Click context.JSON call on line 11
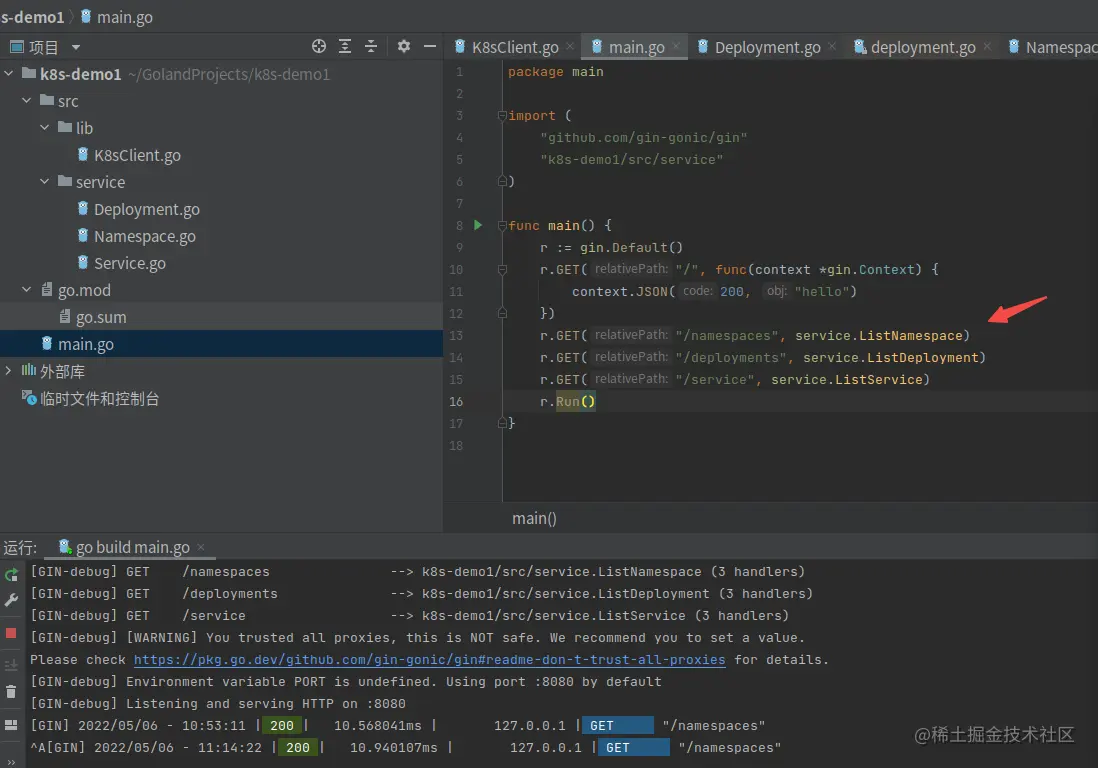Screen dimensions: 1098x768 620,291
